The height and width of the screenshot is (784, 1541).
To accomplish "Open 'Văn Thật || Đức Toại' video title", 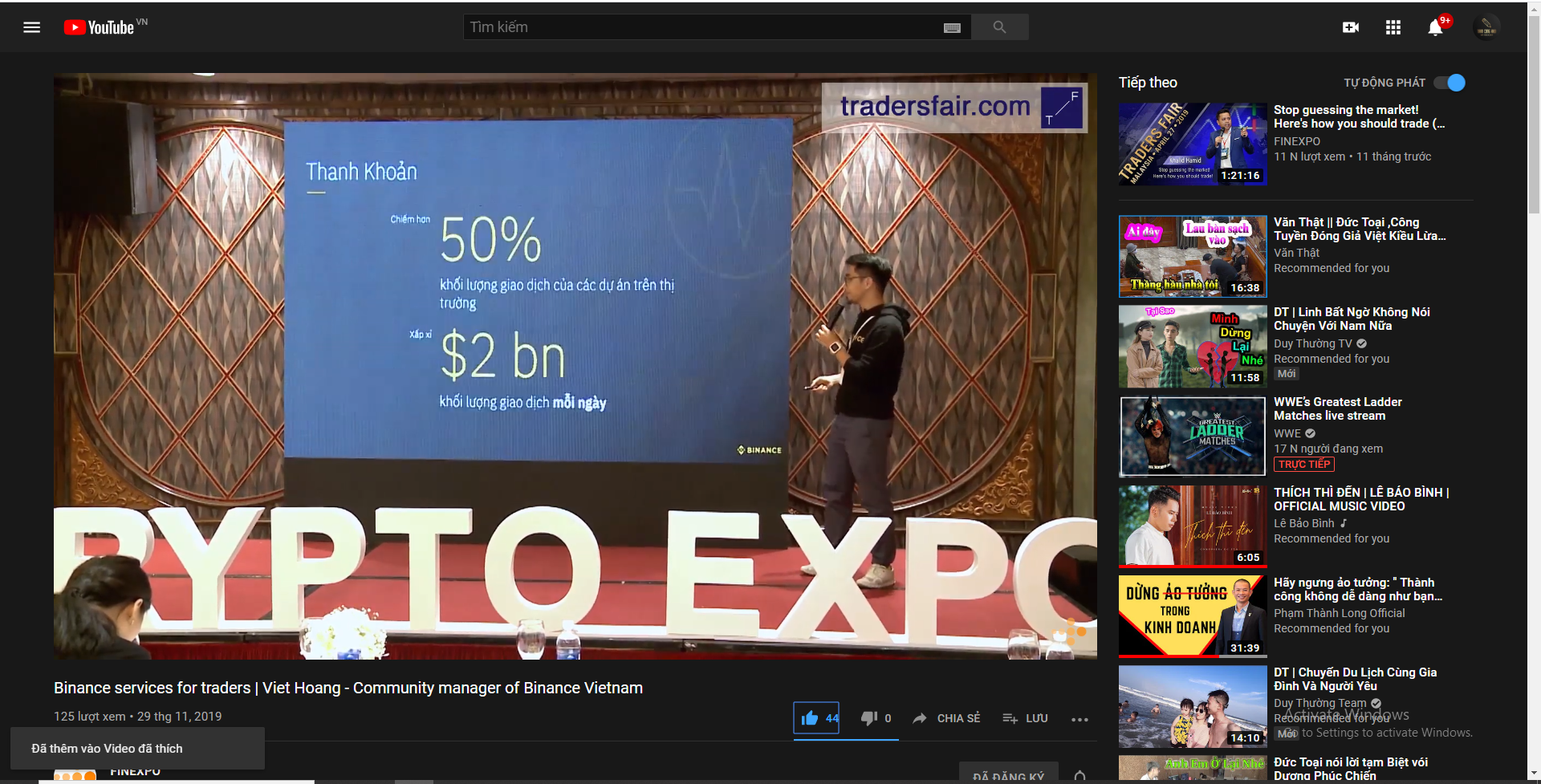I will click(x=1360, y=229).
